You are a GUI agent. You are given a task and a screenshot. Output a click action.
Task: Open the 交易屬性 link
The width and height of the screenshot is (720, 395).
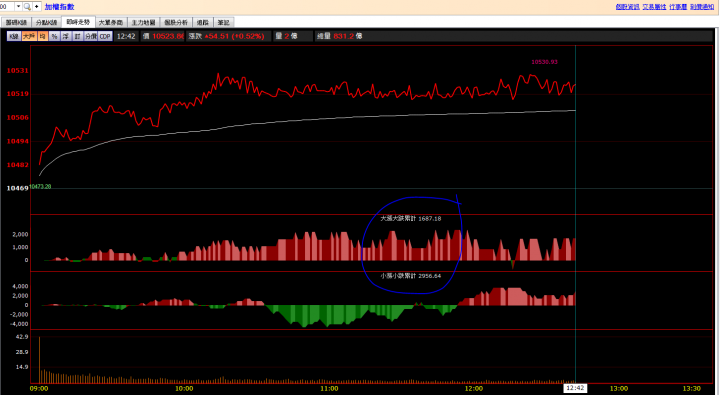[654, 7]
